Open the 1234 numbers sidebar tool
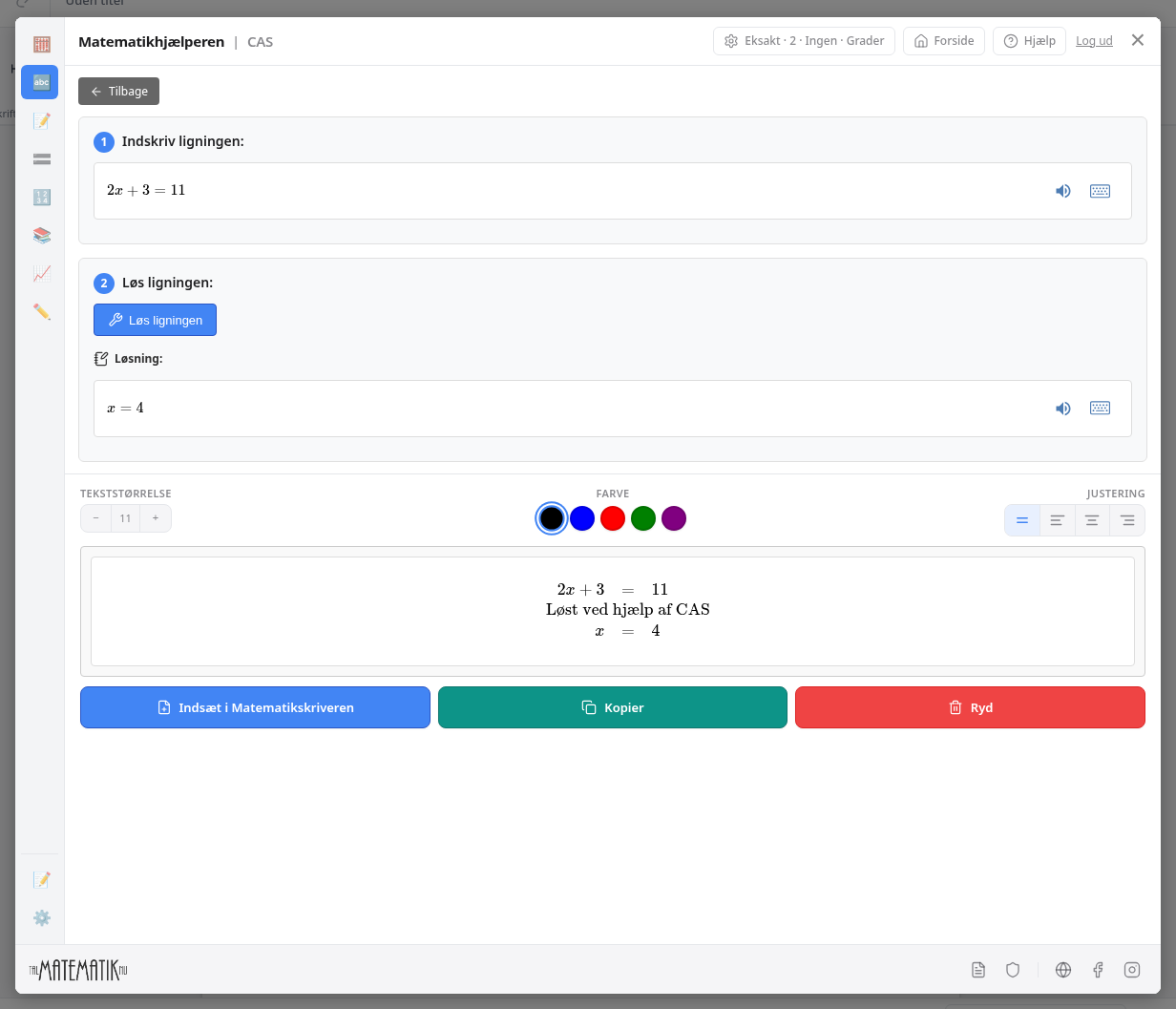This screenshot has height=1009, width=1176. click(41, 197)
